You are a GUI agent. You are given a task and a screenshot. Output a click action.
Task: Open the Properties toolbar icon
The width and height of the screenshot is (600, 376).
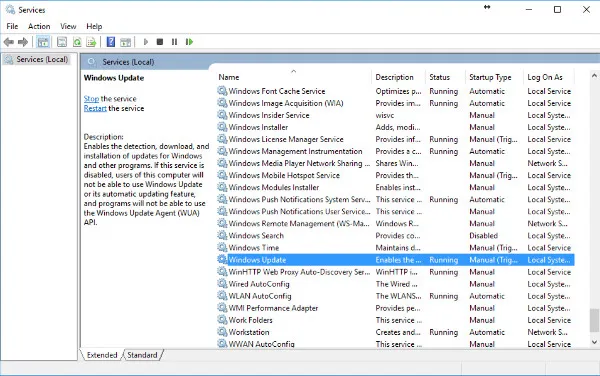coord(62,42)
